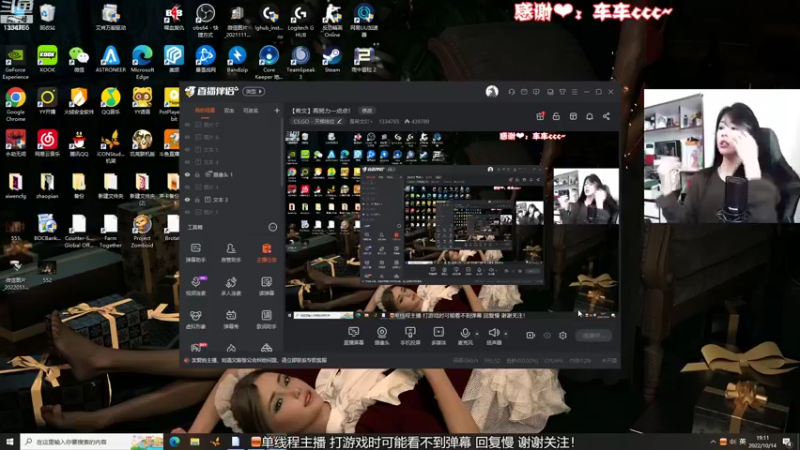
Task: Click the 修改 button beside stream title
Action: 367,111
